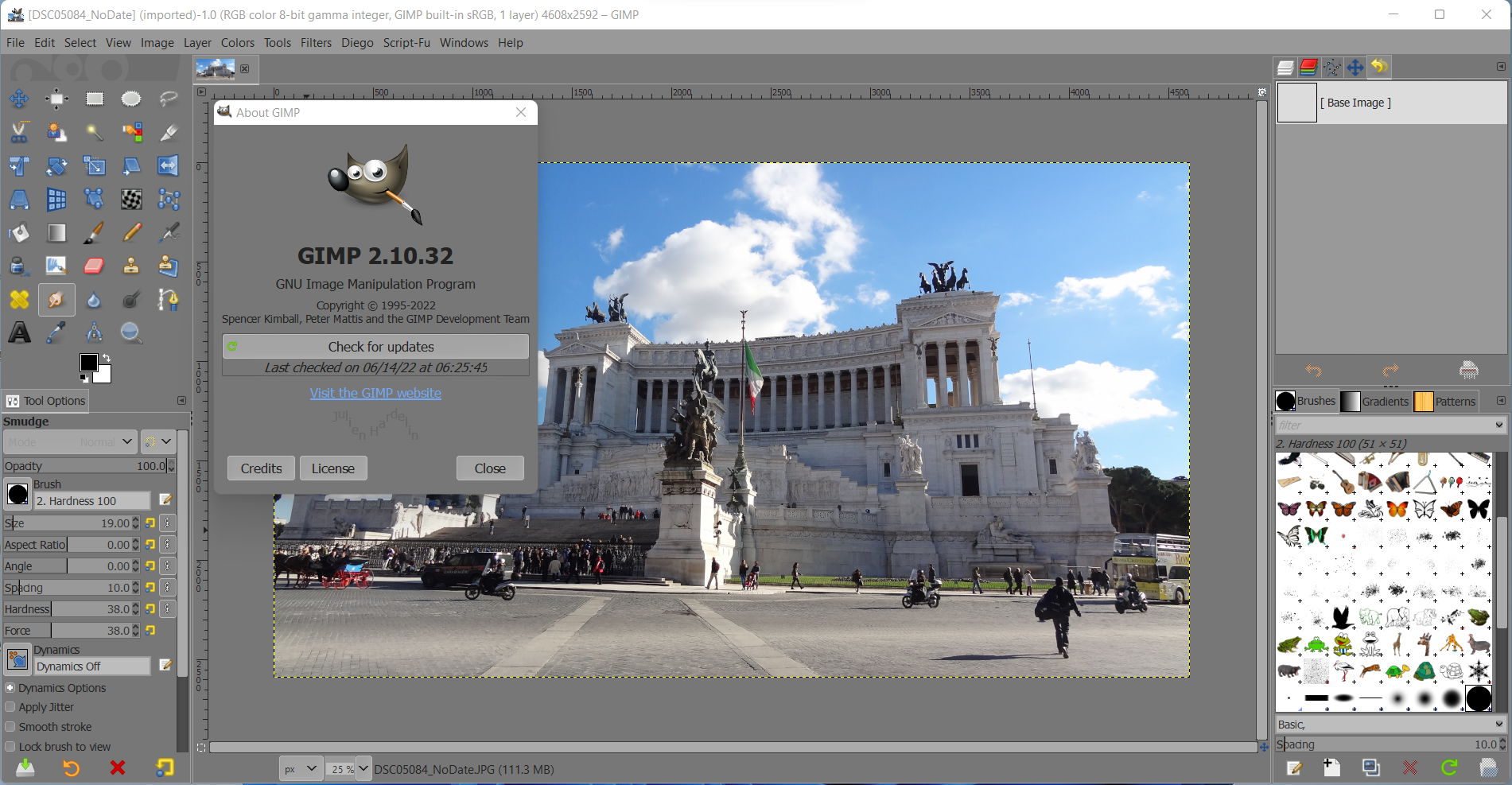Select the Blur/Sharpen droplet tool

pyautogui.click(x=95, y=299)
